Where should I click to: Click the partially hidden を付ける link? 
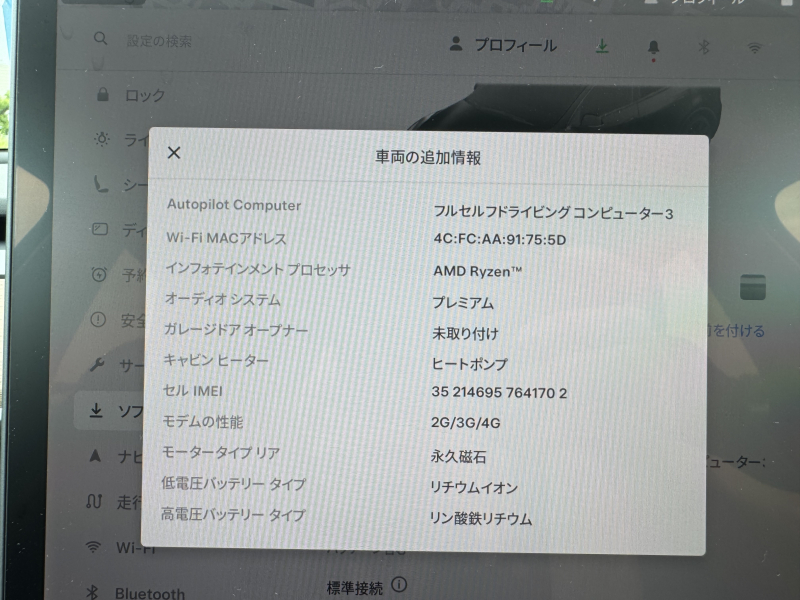736,331
